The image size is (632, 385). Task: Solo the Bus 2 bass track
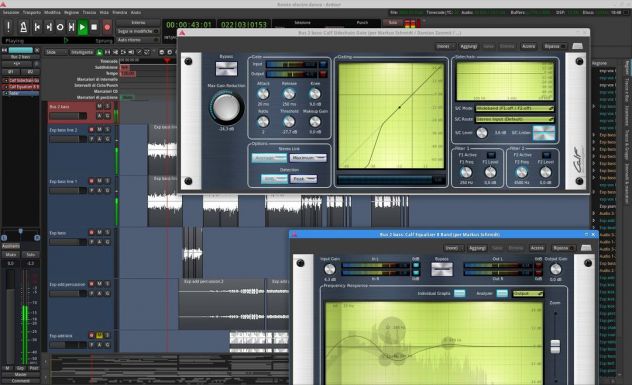108,106
